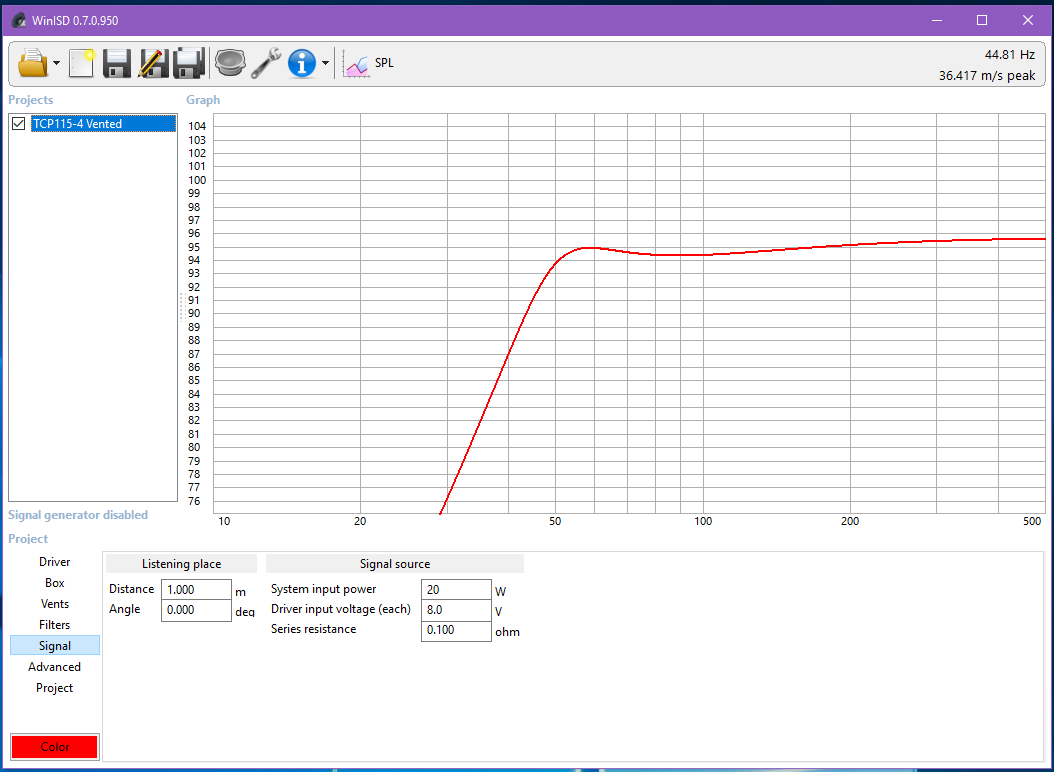Open the Advanced page
Screen dimensions: 1054x772
tap(53, 666)
